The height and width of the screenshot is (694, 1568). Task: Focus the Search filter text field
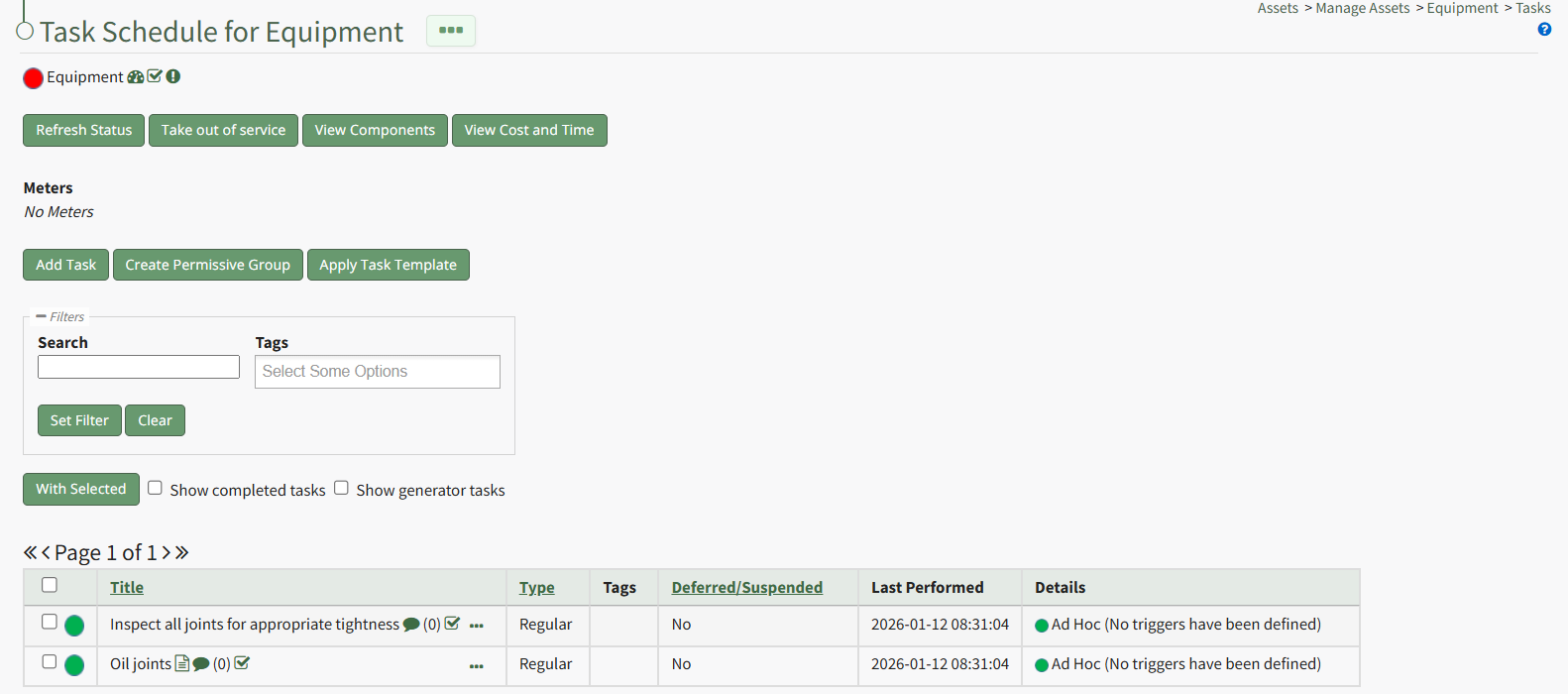pos(139,367)
